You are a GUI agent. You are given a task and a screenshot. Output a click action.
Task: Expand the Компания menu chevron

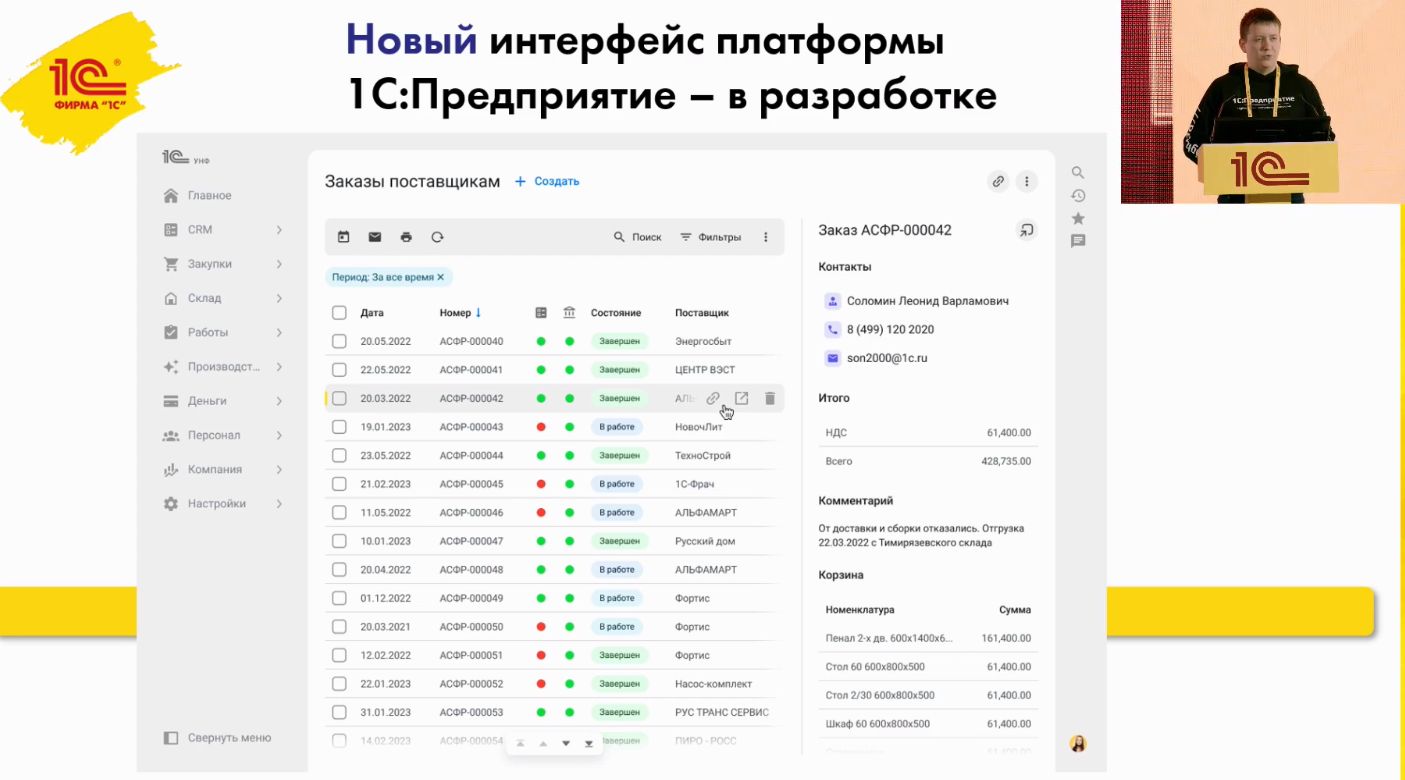tap(279, 469)
